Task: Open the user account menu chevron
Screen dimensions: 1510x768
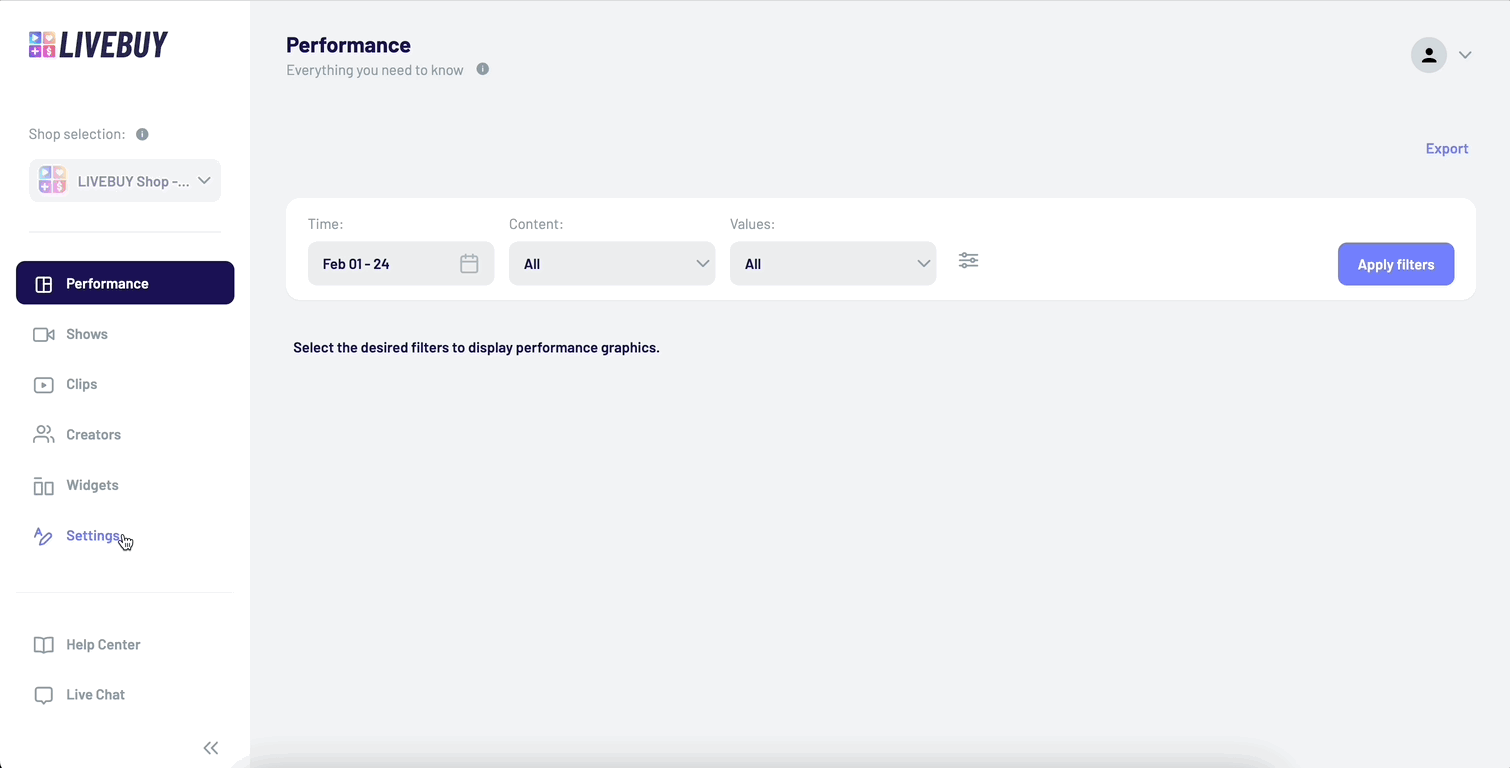Action: (1465, 55)
